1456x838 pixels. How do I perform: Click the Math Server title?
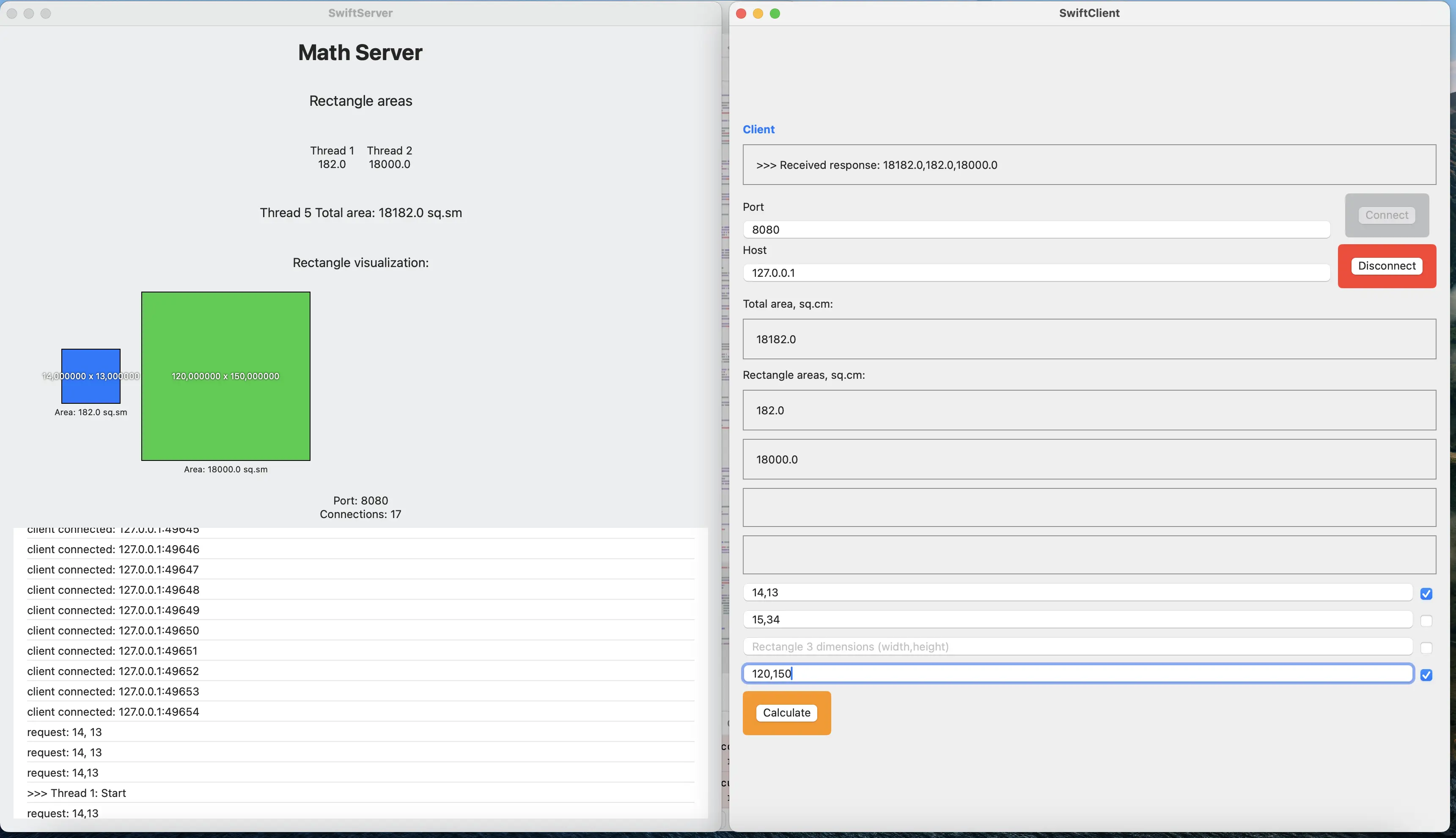tap(360, 52)
